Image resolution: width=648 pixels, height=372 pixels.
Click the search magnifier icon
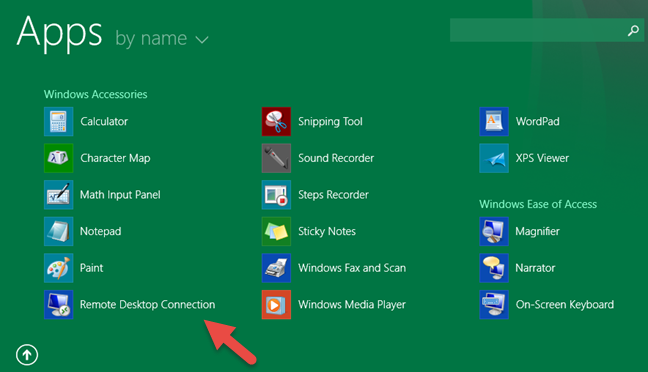coord(633,30)
